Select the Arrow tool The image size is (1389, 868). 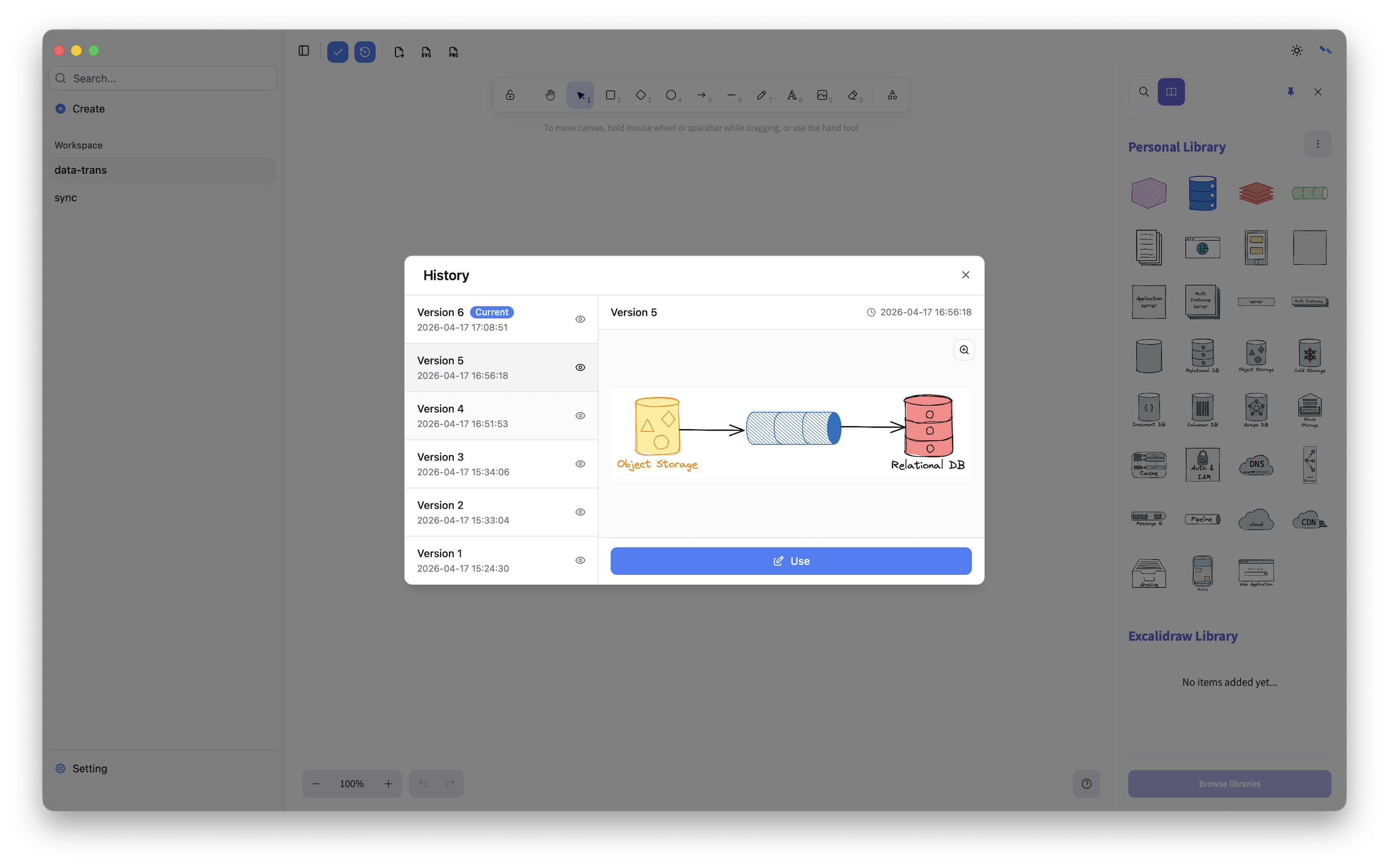tap(701, 95)
